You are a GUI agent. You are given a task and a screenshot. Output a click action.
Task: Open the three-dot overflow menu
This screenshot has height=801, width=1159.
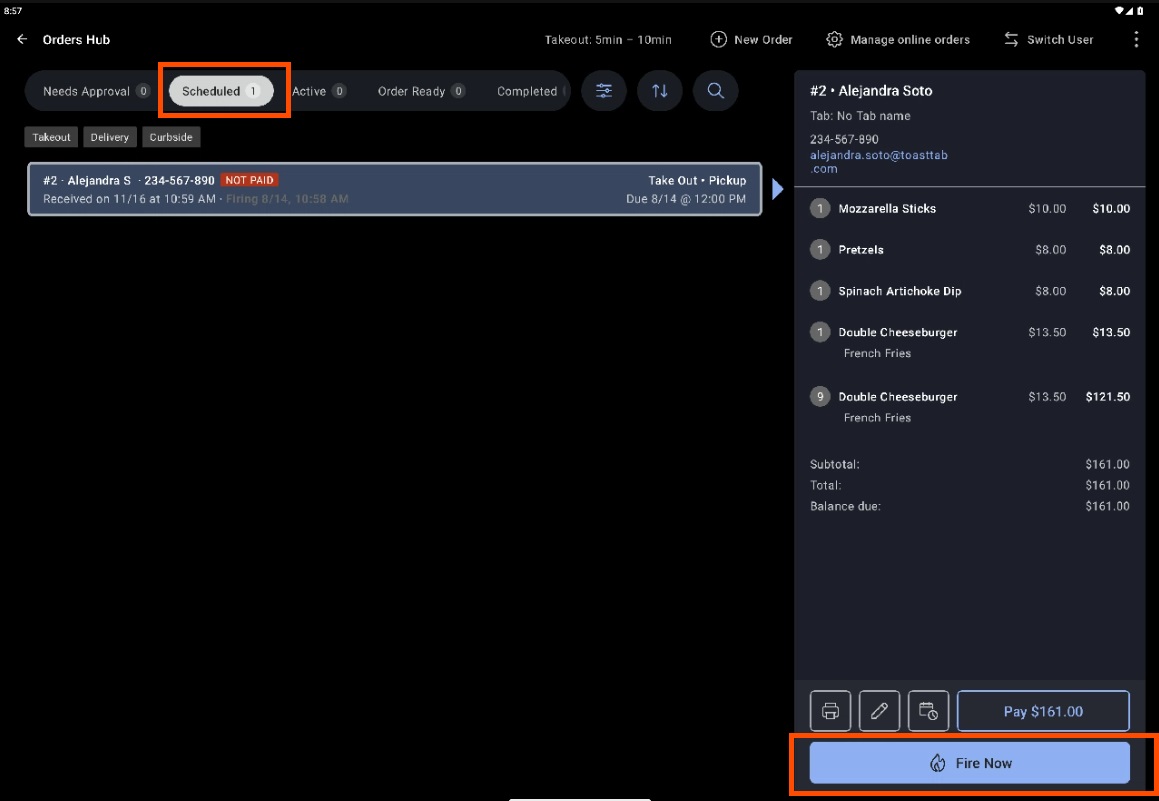tap(1136, 40)
